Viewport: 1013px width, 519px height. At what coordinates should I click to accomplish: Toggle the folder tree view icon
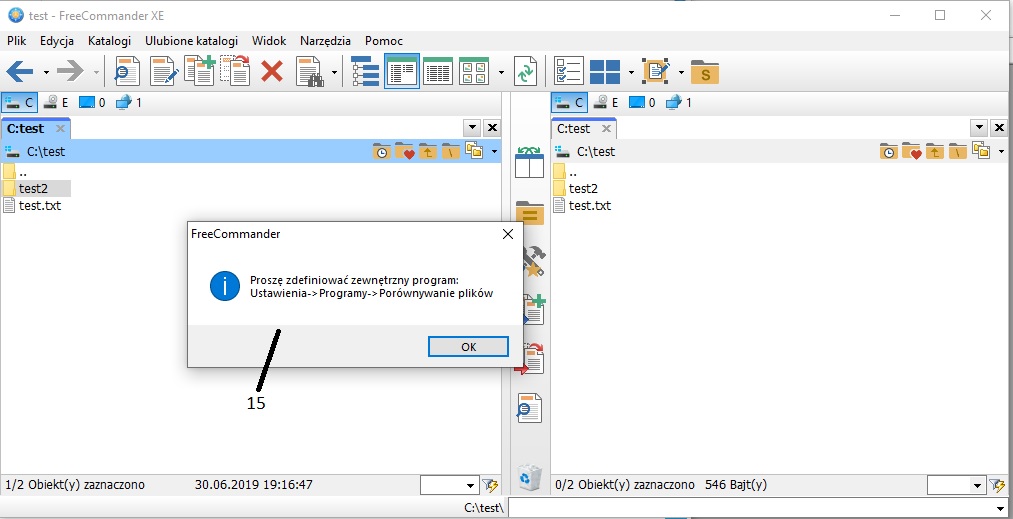pos(365,71)
